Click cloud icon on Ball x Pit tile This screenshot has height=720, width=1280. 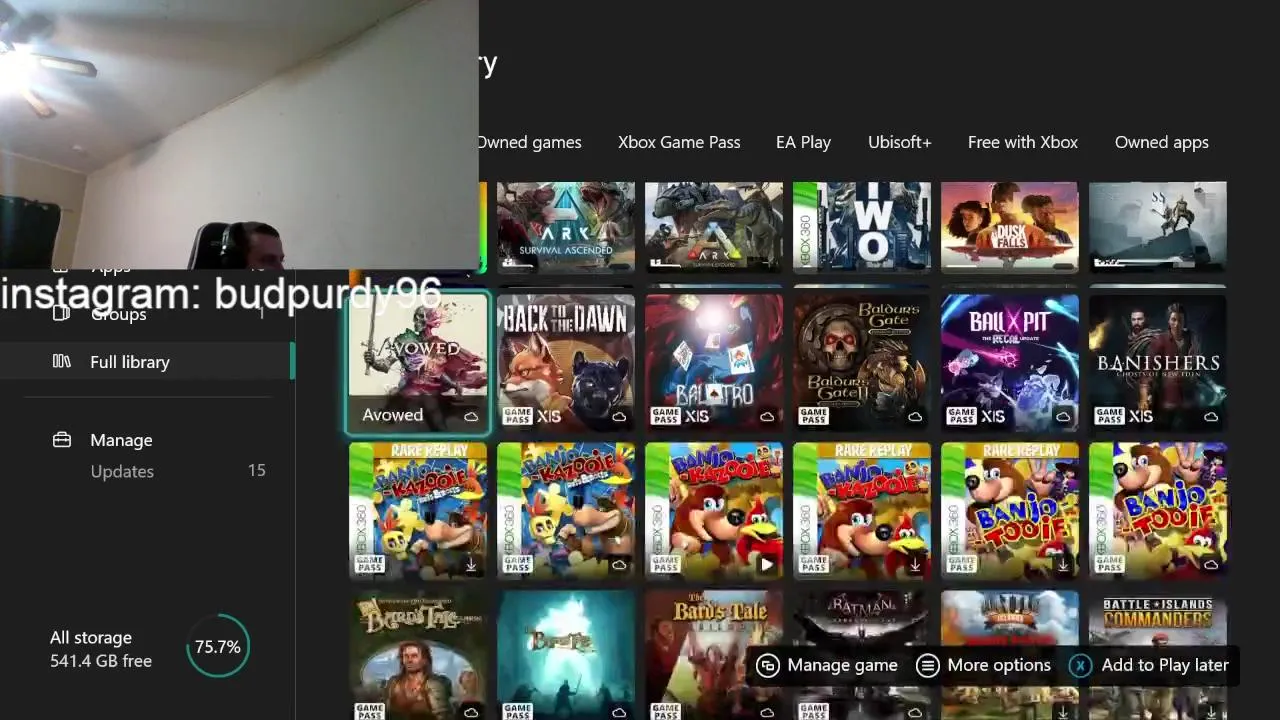(1063, 416)
